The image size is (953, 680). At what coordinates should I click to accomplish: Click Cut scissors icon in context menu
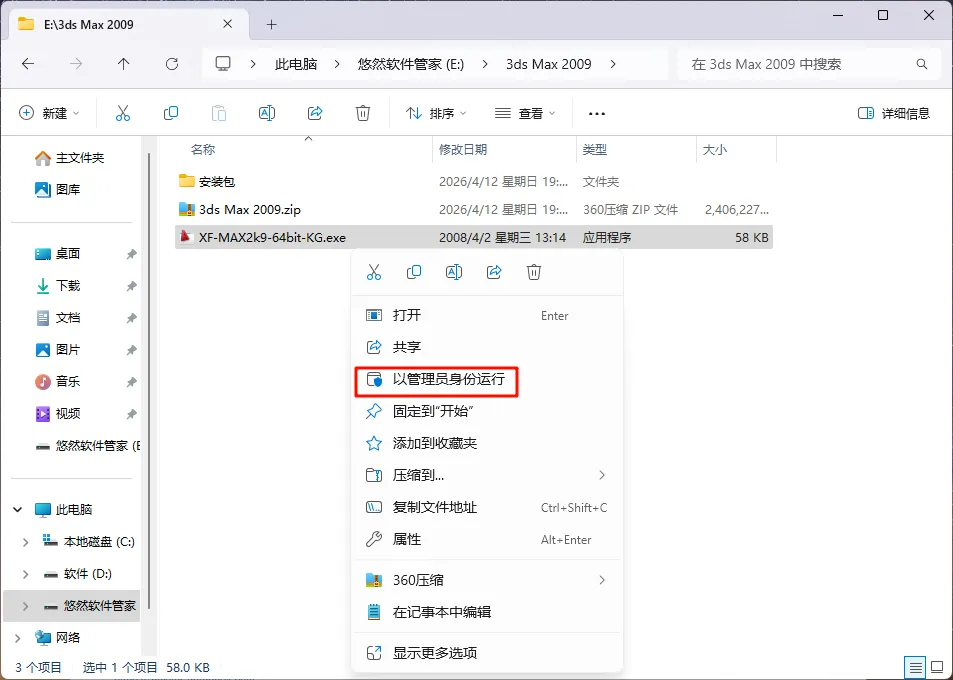pyautogui.click(x=374, y=272)
